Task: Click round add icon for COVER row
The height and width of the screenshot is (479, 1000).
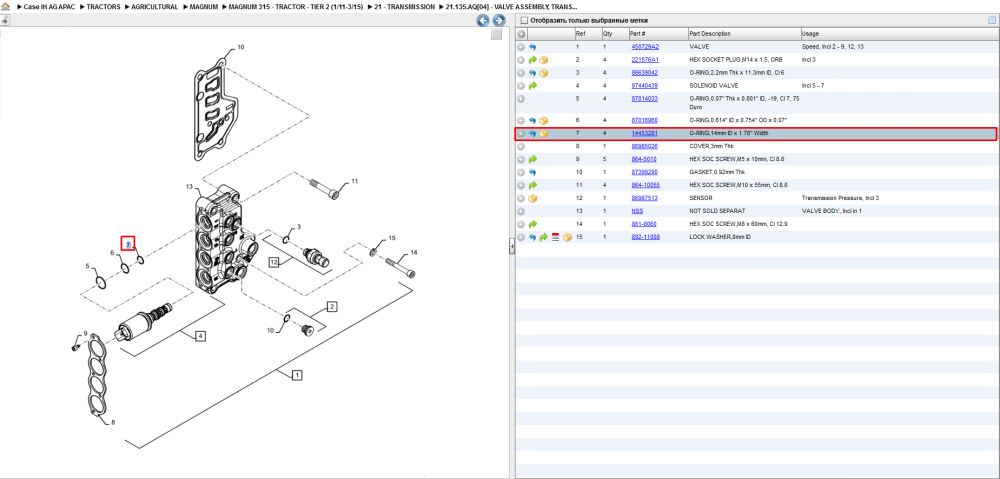Action: click(521, 147)
